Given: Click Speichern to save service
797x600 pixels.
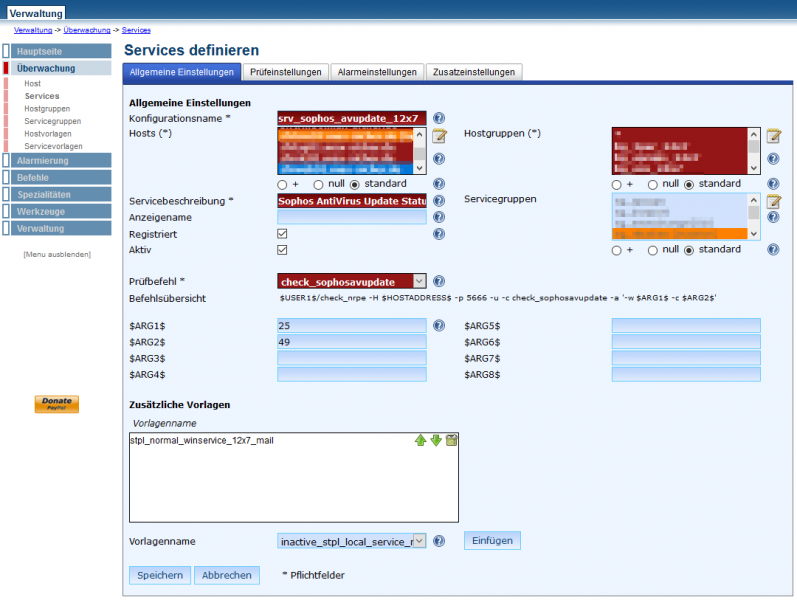Looking at the screenshot, I should click(x=160, y=575).
